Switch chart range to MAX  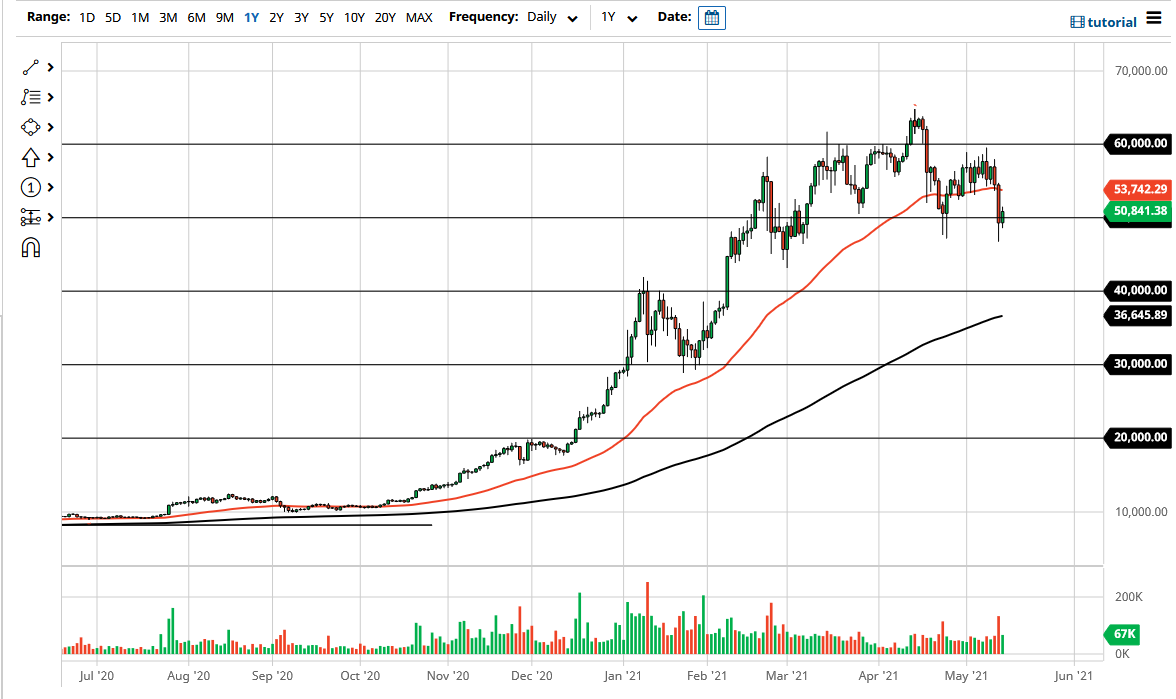tap(419, 17)
